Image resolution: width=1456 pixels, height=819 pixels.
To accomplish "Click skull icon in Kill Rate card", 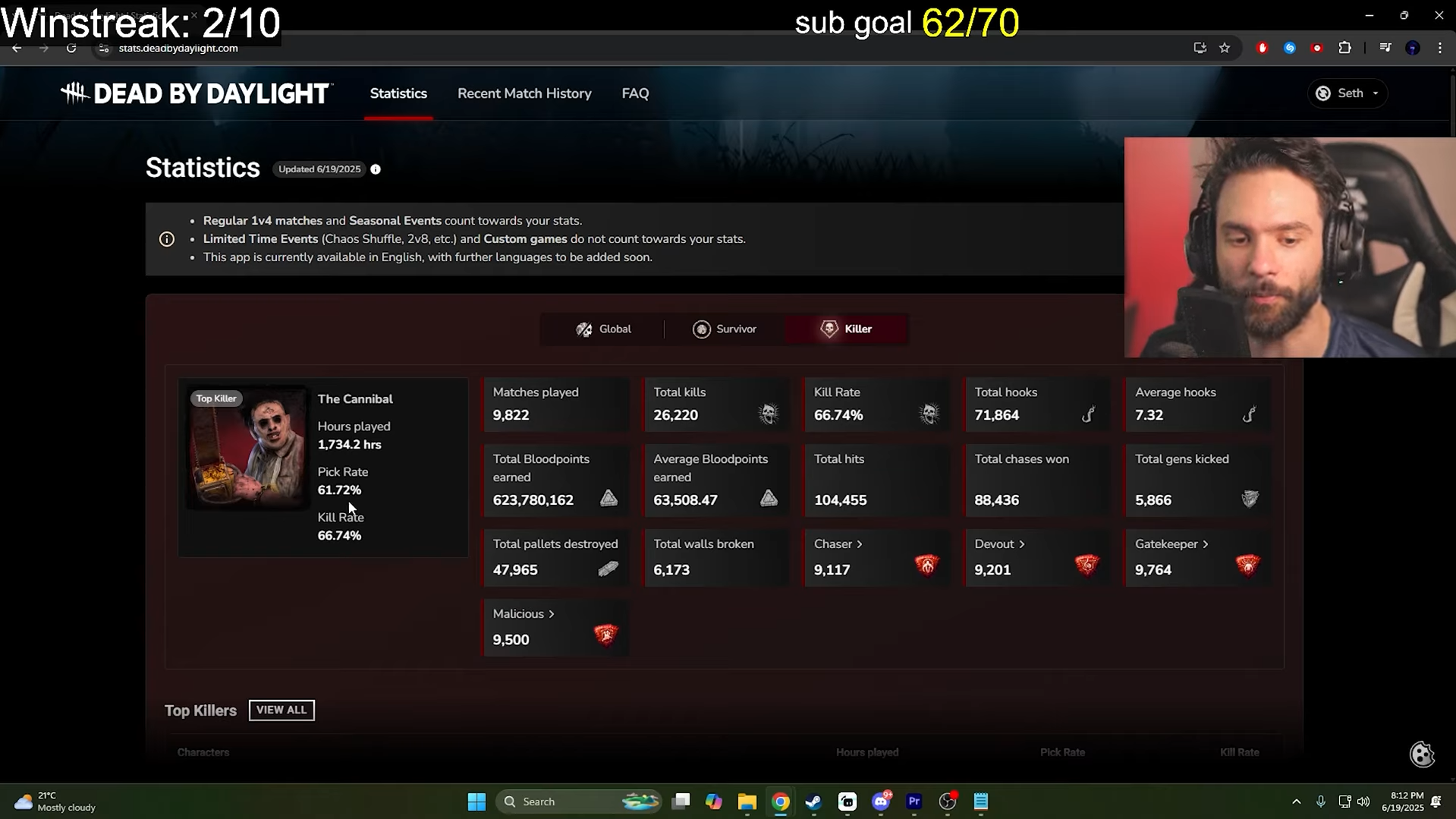I will coord(929,414).
